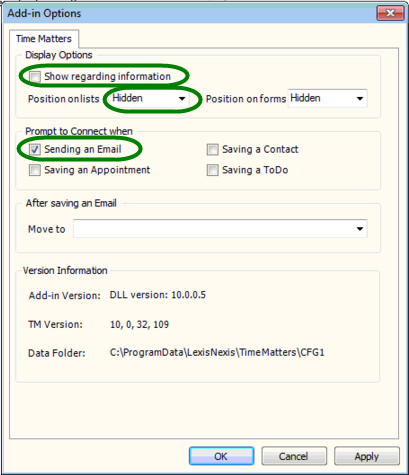The width and height of the screenshot is (409, 475).
Task: Select the Time Matters tab
Action: coord(44,39)
